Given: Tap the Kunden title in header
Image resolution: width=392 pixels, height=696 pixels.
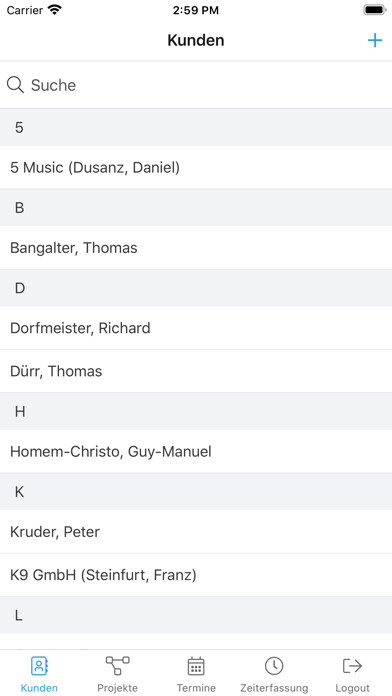Looking at the screenshot, I should coord(196,40).
